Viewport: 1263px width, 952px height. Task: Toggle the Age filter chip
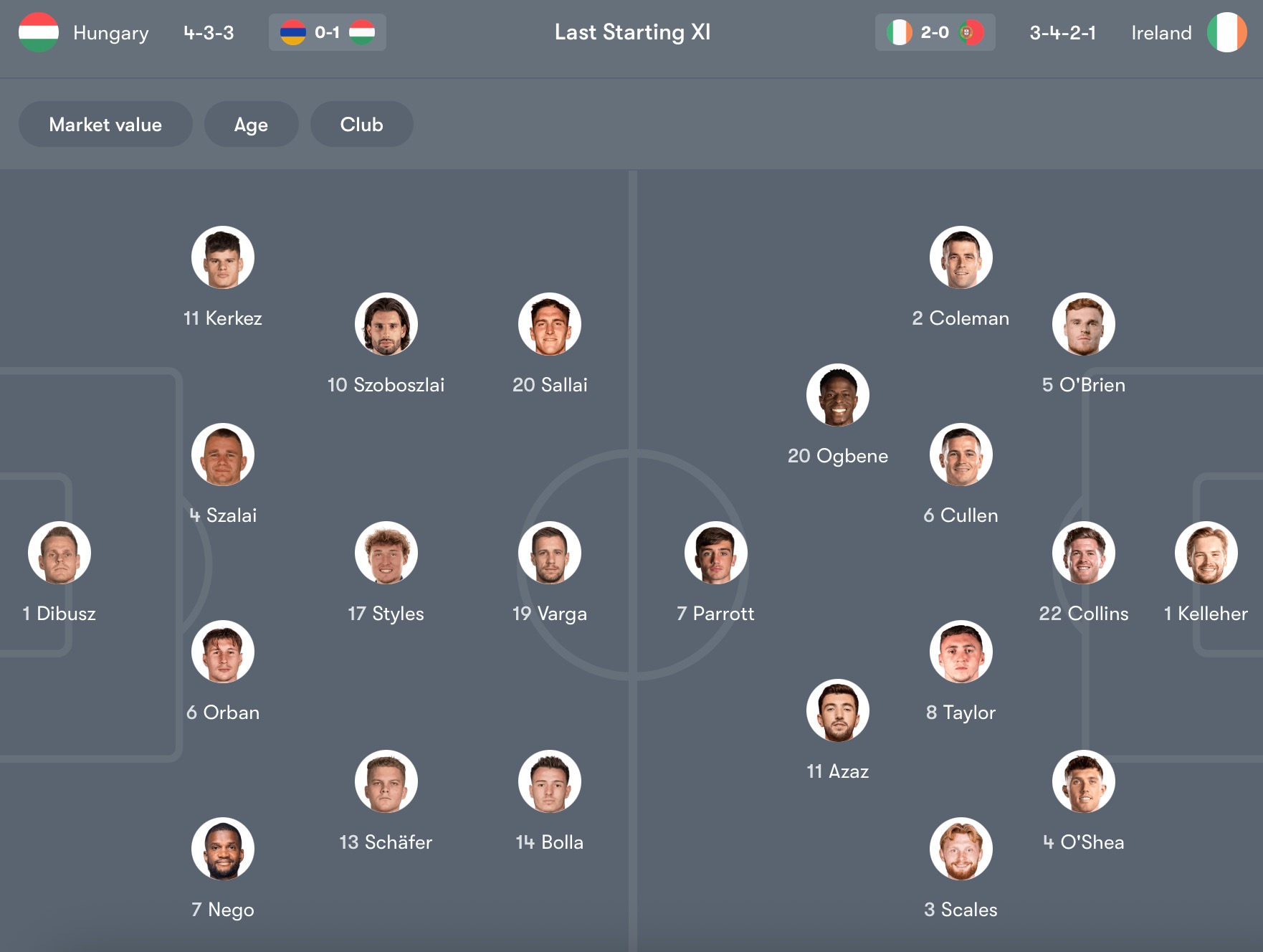click(252, 124)
